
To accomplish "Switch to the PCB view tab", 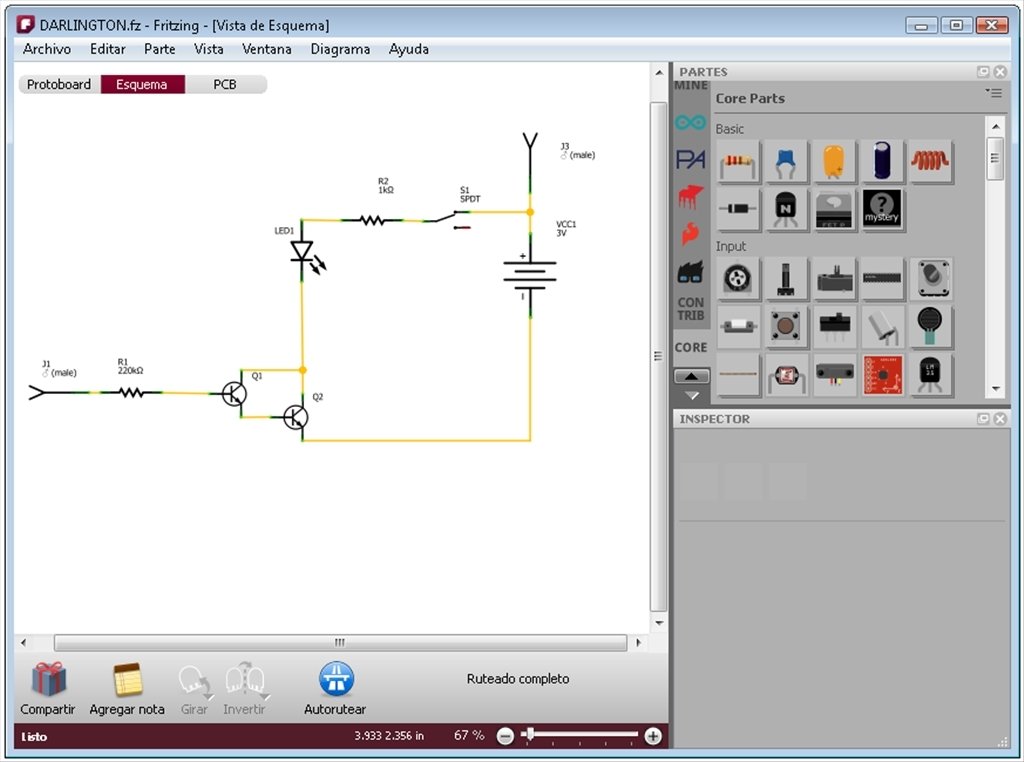I will pyautogui.click(x=225, y=84).
